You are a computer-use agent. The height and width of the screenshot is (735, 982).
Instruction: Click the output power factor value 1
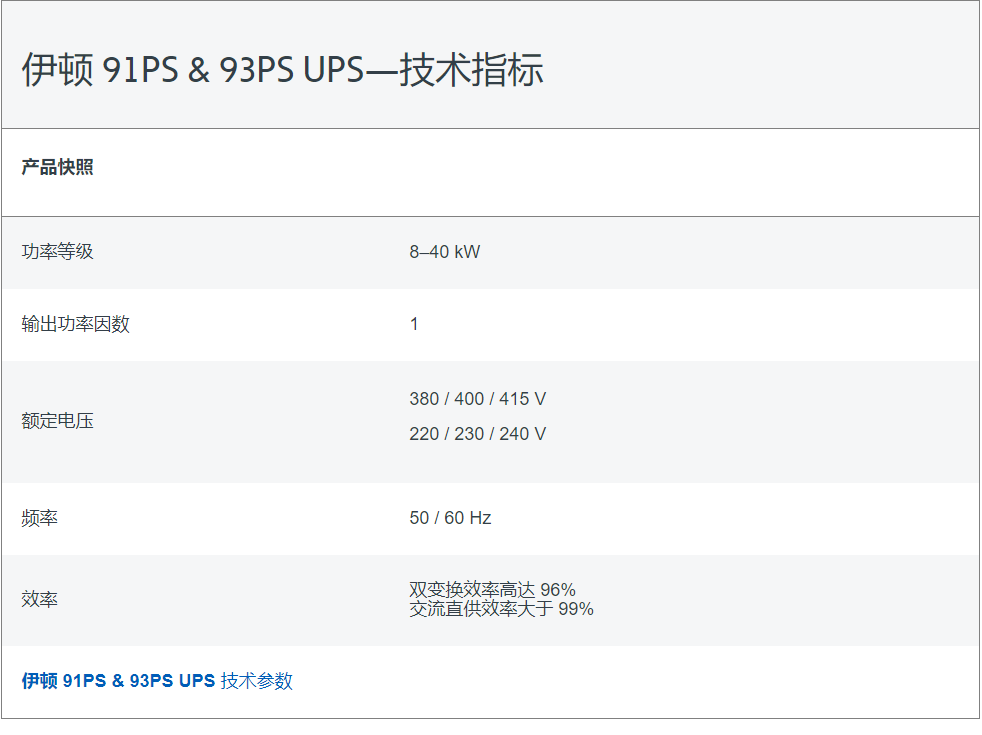414,324
